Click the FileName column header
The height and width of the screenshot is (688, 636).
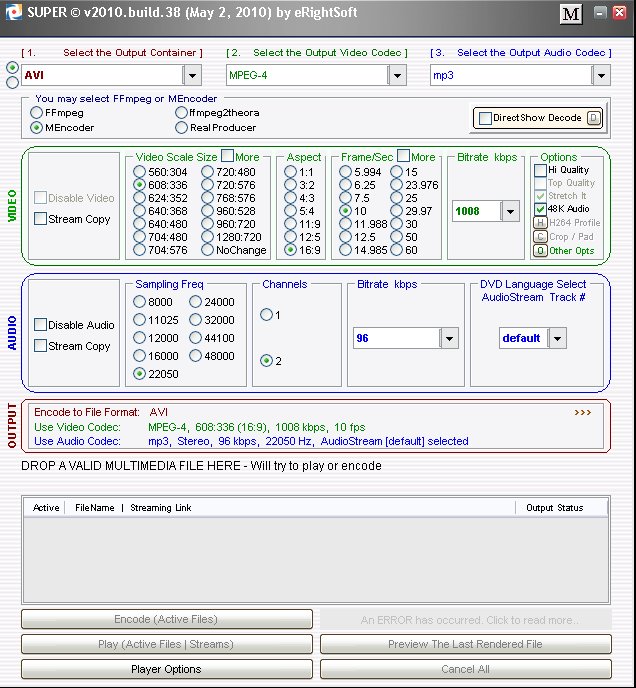(x=94, y=508)
